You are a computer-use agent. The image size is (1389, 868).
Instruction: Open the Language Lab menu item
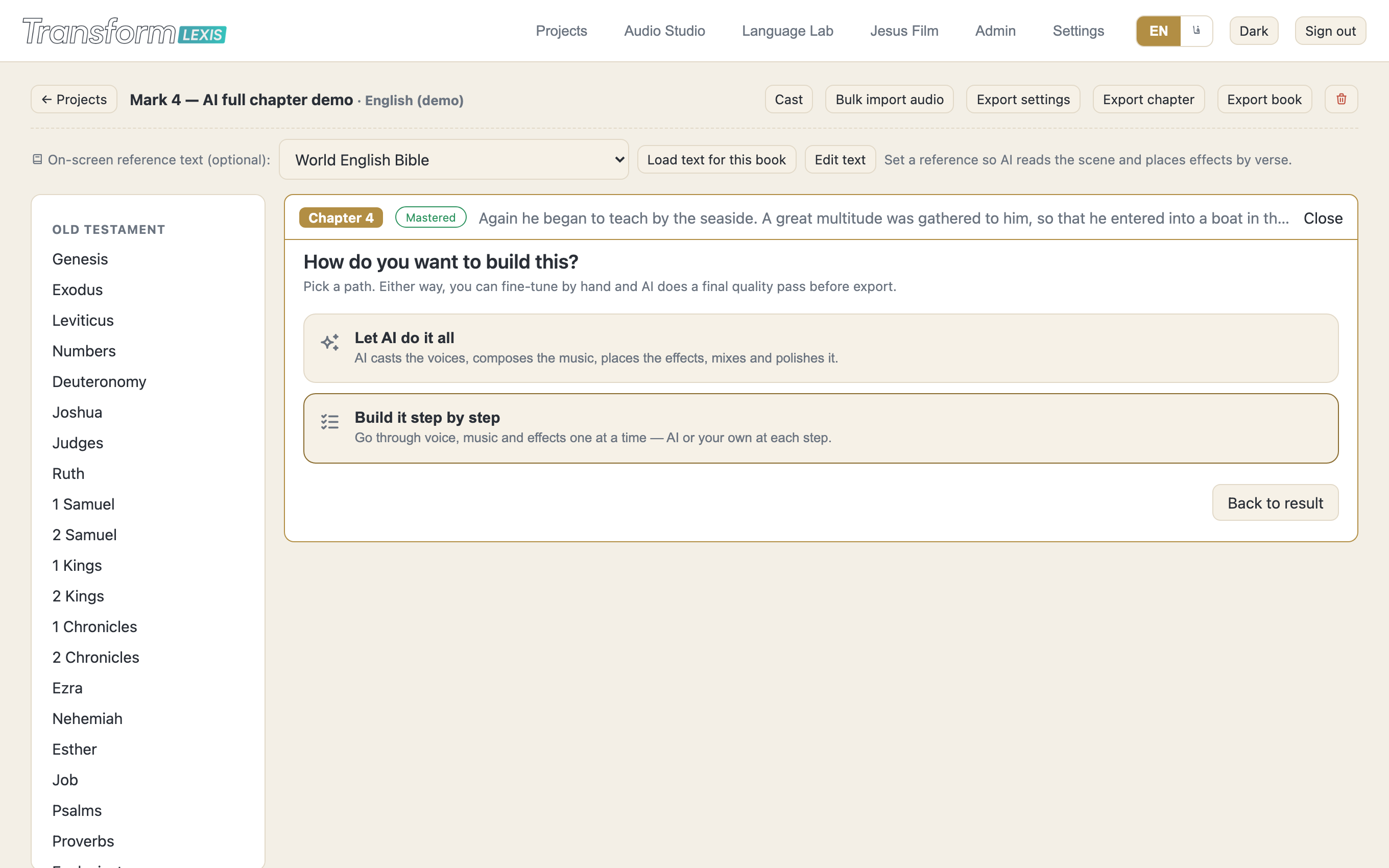click(x=787, y=31)
